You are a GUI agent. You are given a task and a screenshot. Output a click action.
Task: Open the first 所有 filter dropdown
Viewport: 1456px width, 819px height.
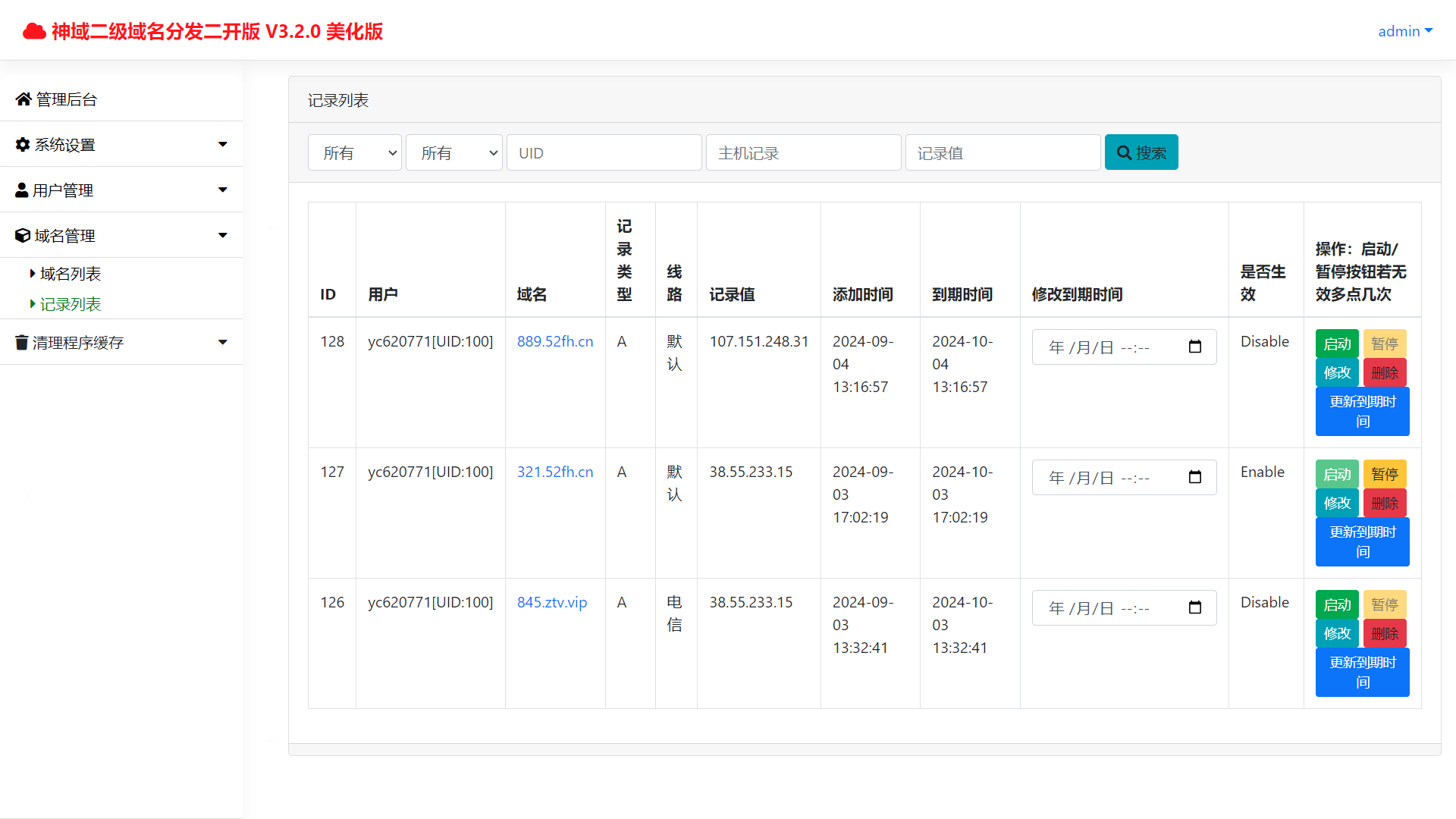354,153
